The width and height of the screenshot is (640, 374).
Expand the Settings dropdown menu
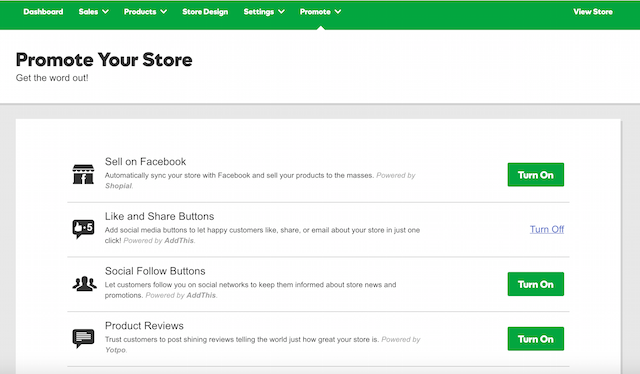[x=264, y=12]
